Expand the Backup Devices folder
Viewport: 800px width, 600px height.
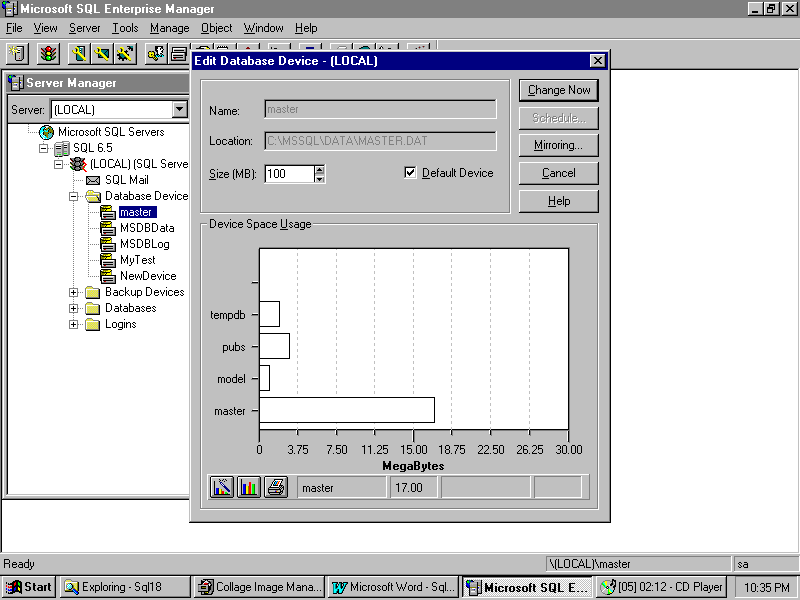coord(74,292)
